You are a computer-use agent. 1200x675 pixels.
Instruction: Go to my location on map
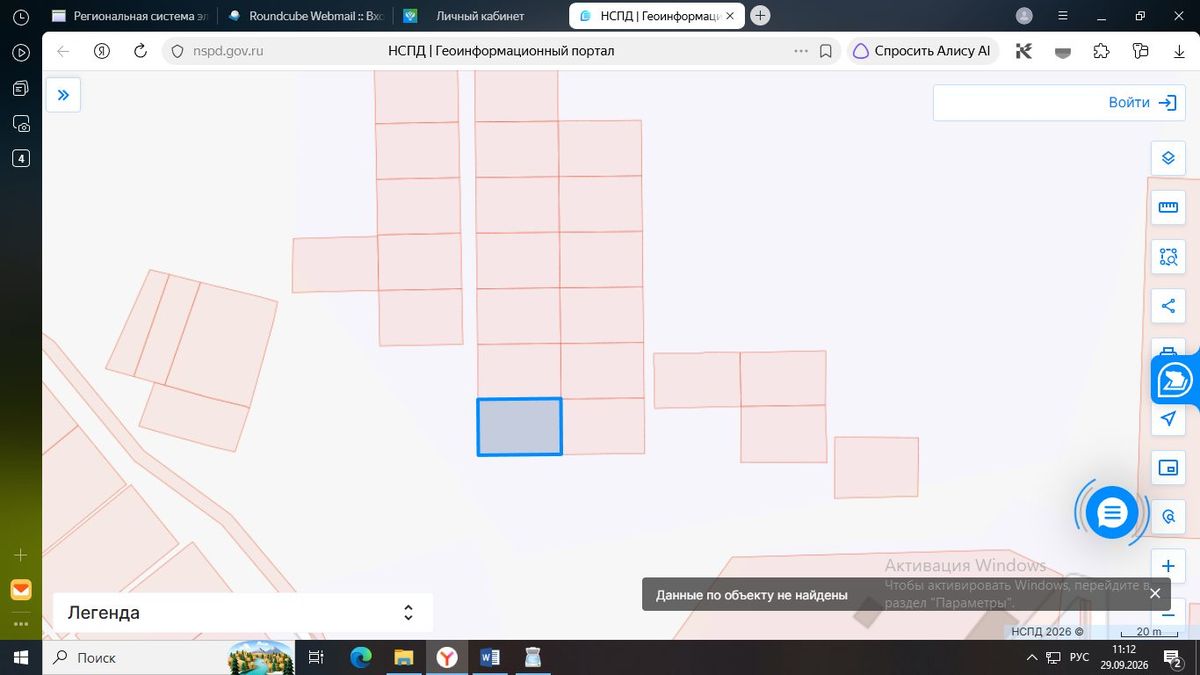(1168, 418)
